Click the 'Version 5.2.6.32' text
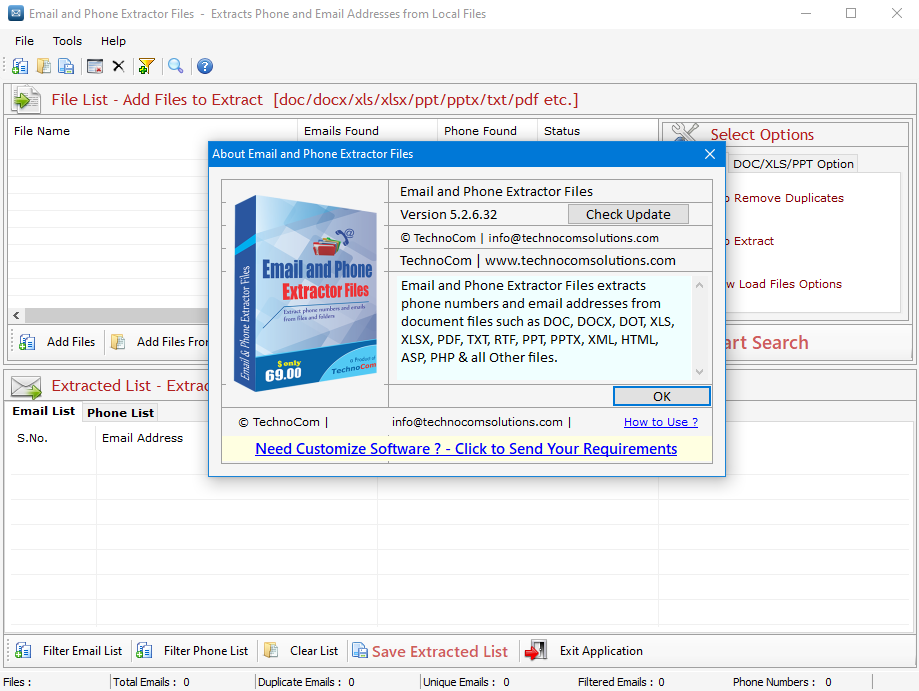 (x=448, y=215)
